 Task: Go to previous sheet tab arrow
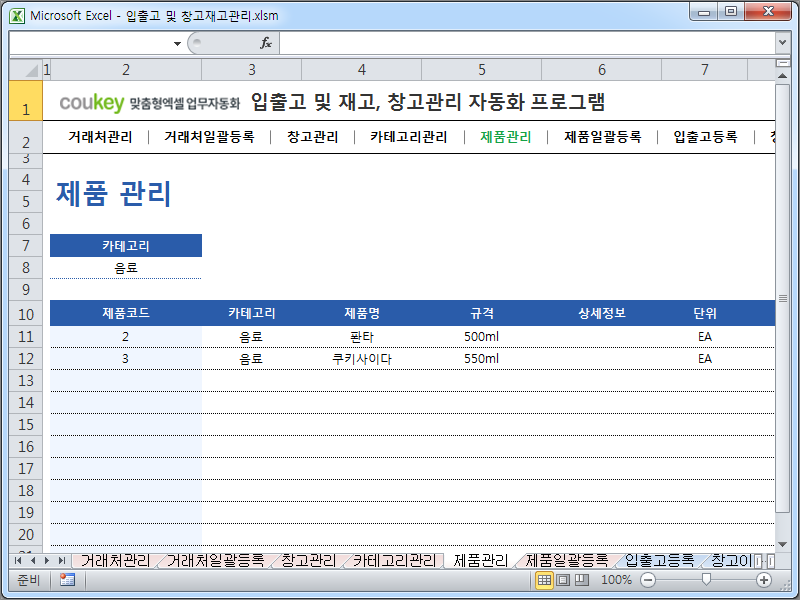pos(33,561)
